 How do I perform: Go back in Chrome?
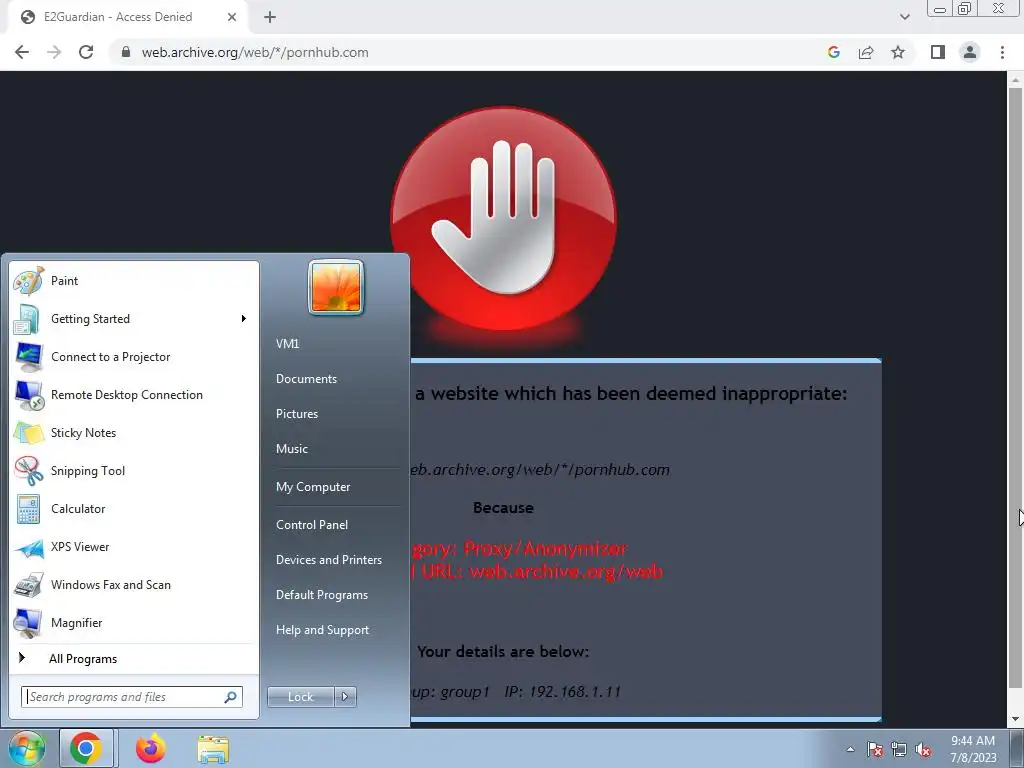click(x=22, y=52)
